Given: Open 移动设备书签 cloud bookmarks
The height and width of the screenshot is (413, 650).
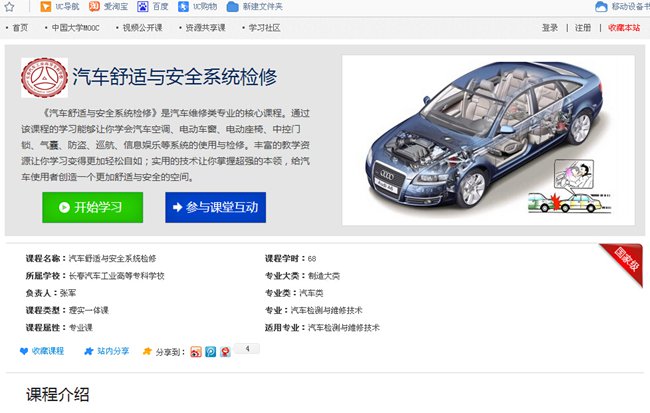Looking at the screenshot, I should [622, 7].
